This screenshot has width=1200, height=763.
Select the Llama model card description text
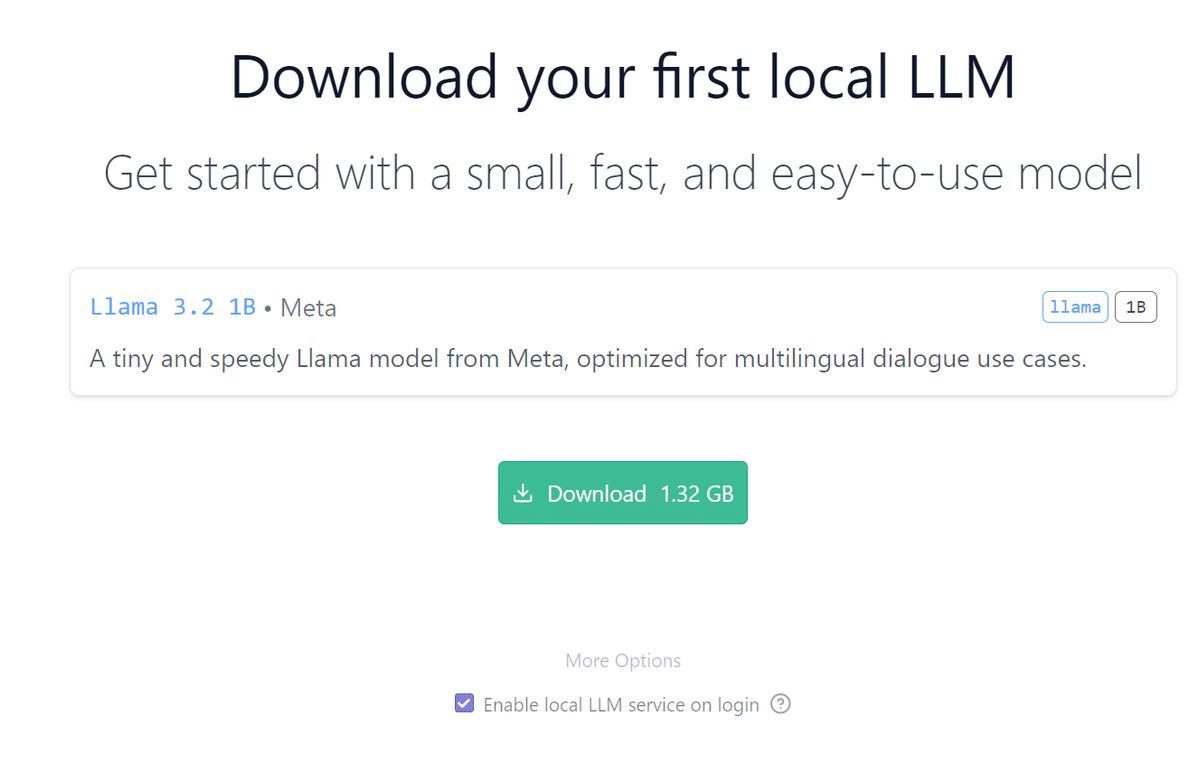[588, 359]
